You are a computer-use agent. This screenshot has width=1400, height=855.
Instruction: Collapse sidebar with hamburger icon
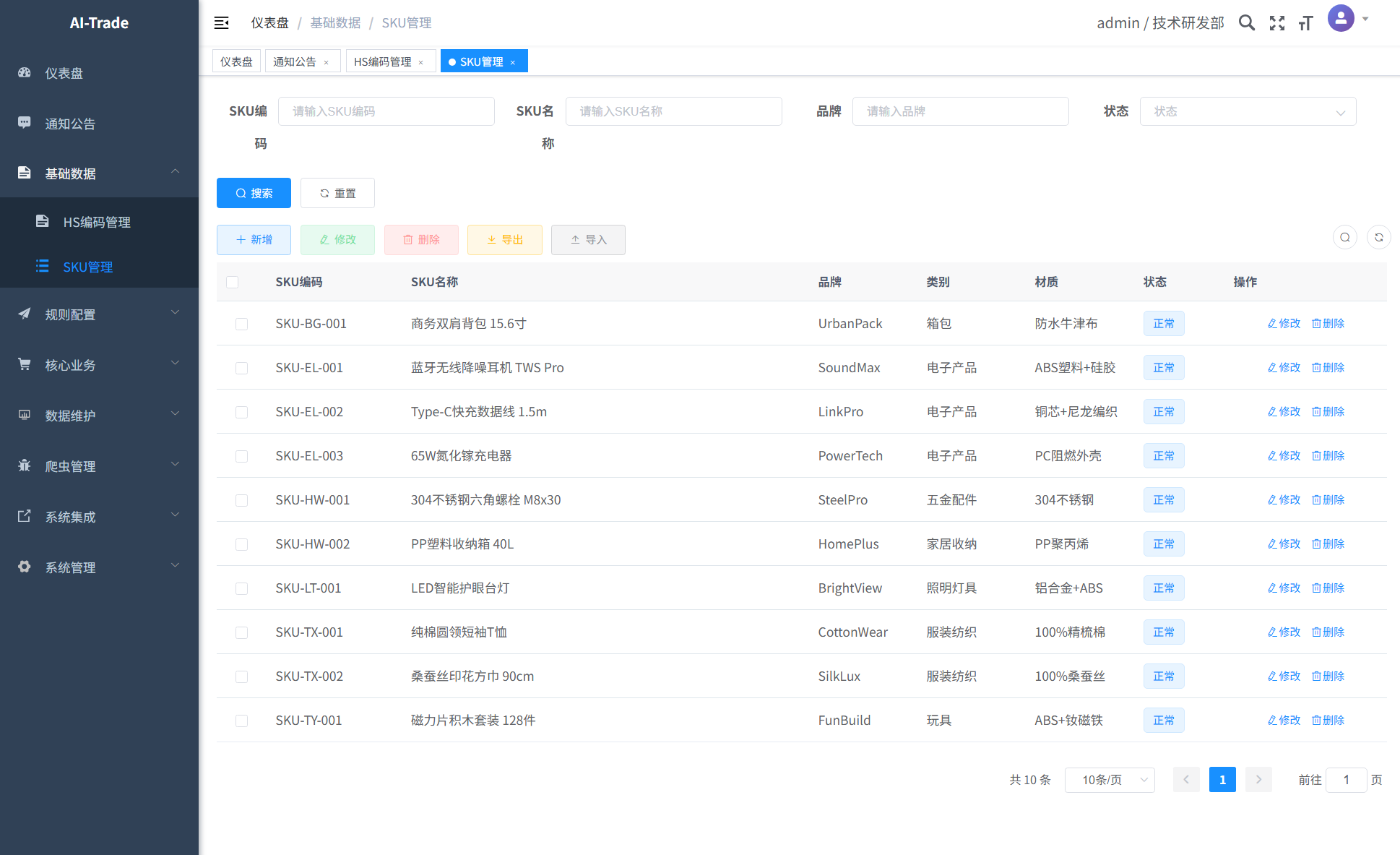click(222, 23)
